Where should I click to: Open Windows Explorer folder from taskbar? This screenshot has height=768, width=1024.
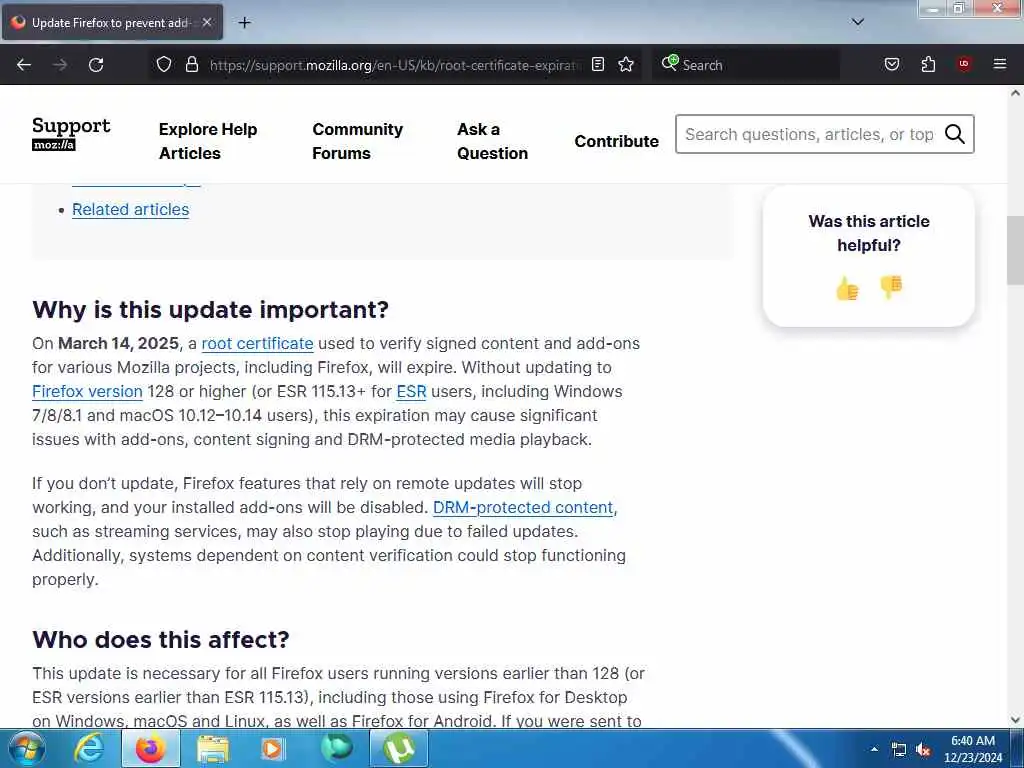click(213, 748)
